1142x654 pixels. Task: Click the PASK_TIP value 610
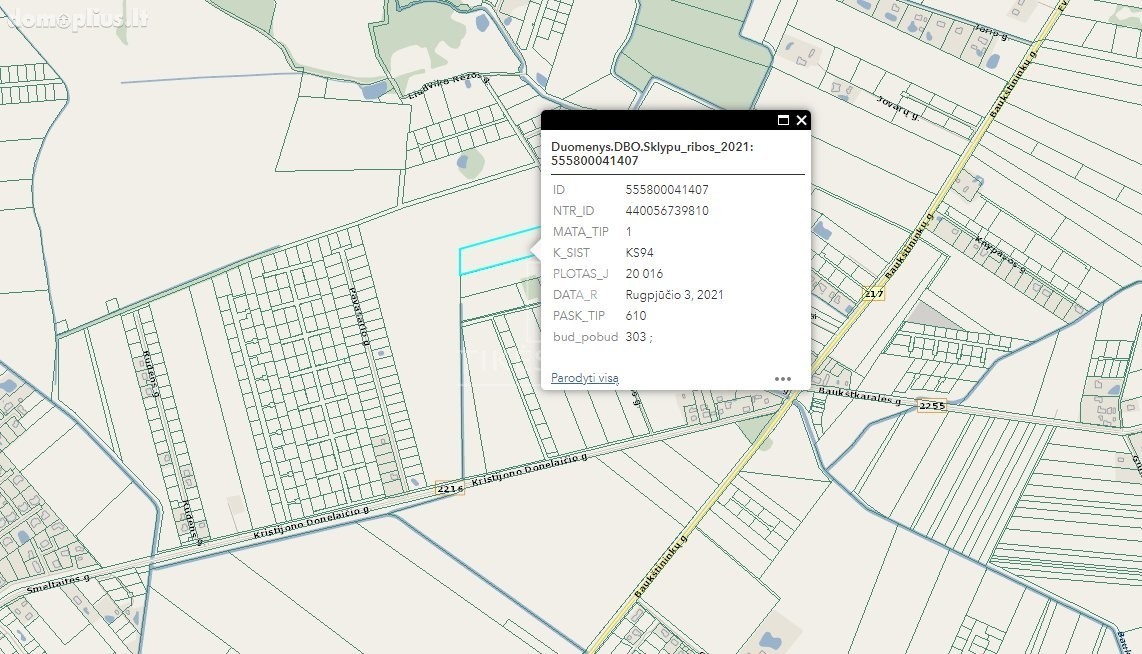coord(636,316)
